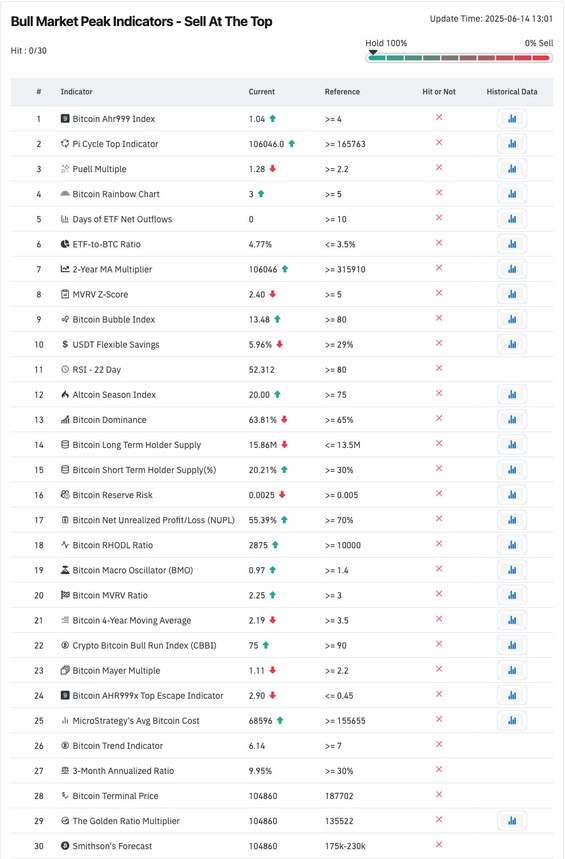Open the Bitcoin Ahr999 Index indicator

point(113,119)
